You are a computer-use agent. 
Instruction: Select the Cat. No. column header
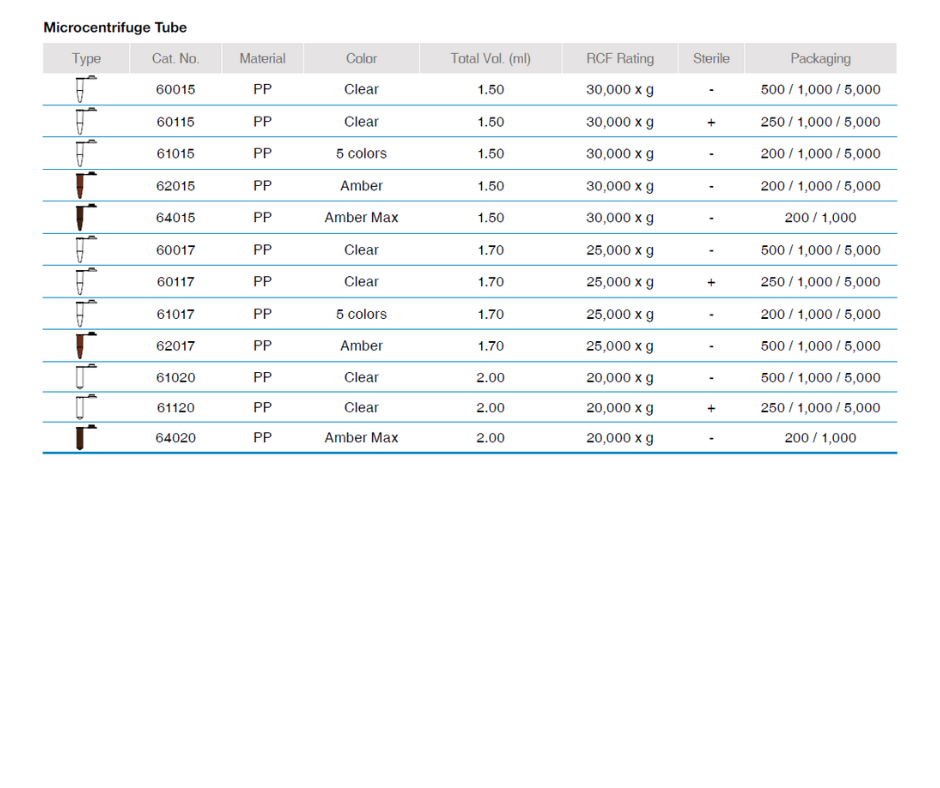pos(176,59)
